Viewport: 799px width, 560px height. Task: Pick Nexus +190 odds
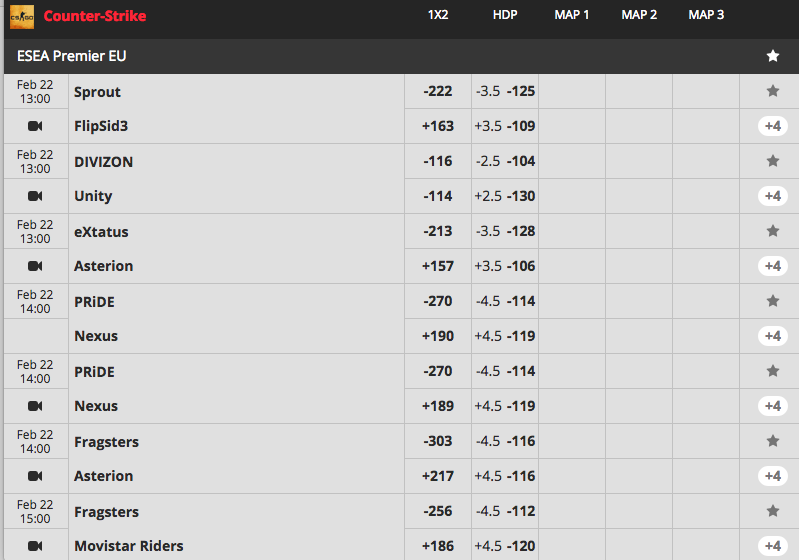click(438, 336)
